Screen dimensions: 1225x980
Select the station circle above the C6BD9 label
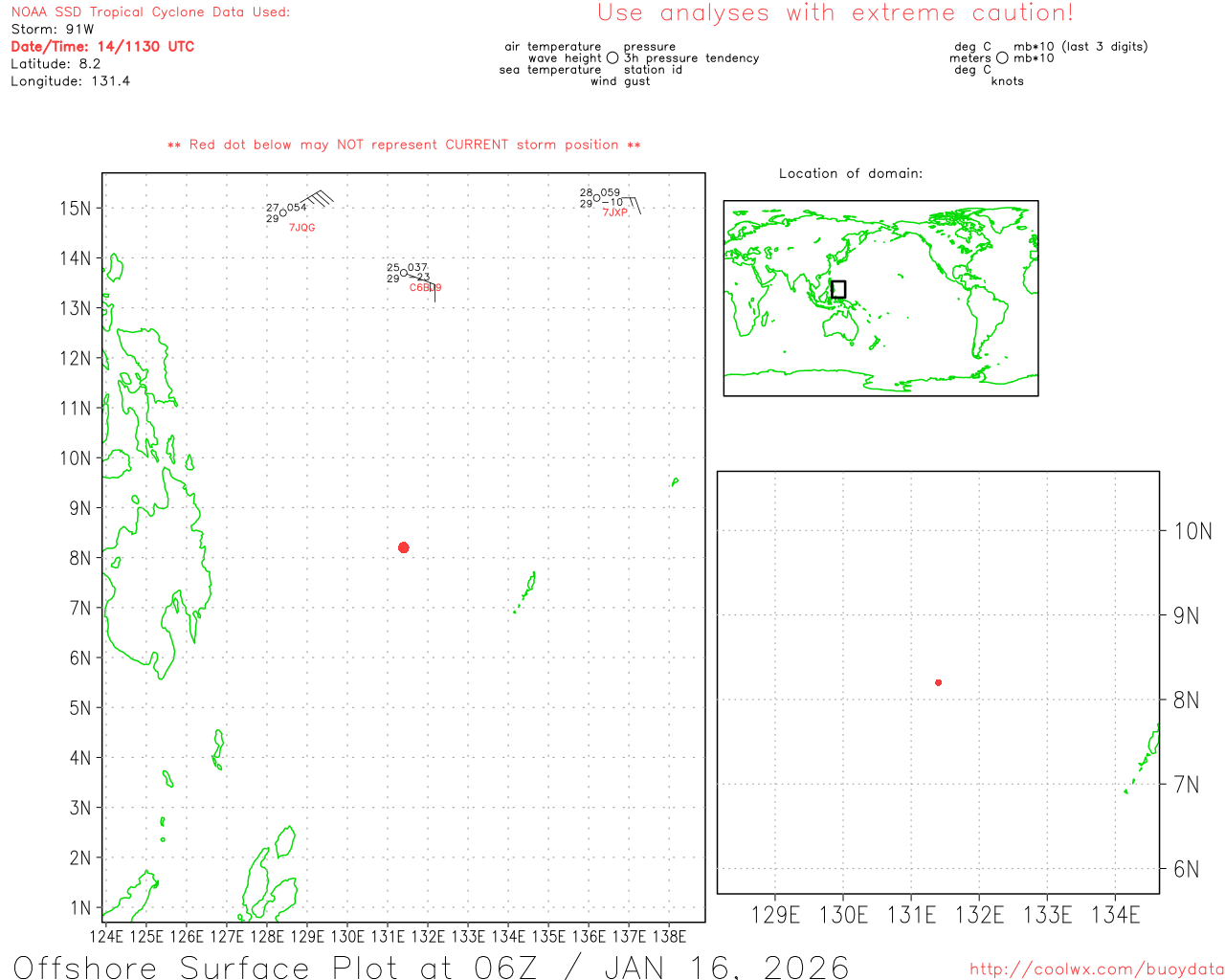point(404,273)
